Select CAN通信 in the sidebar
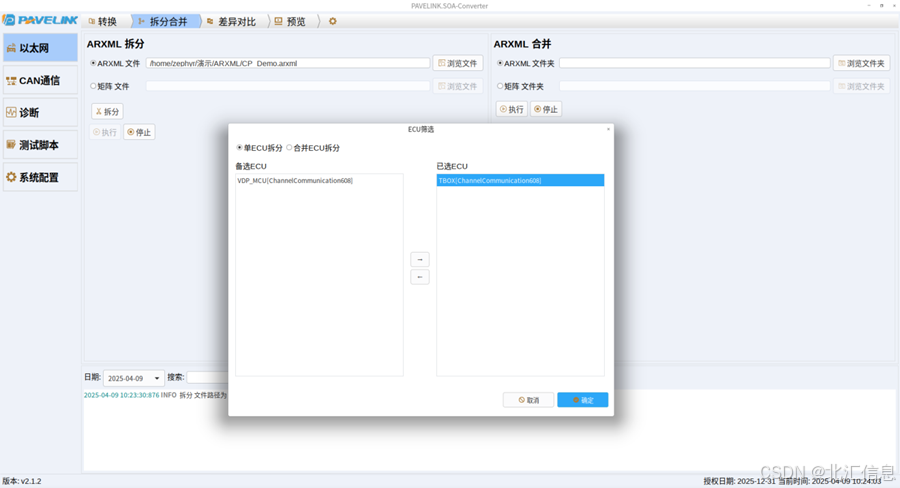 click(x=40, y=80)
